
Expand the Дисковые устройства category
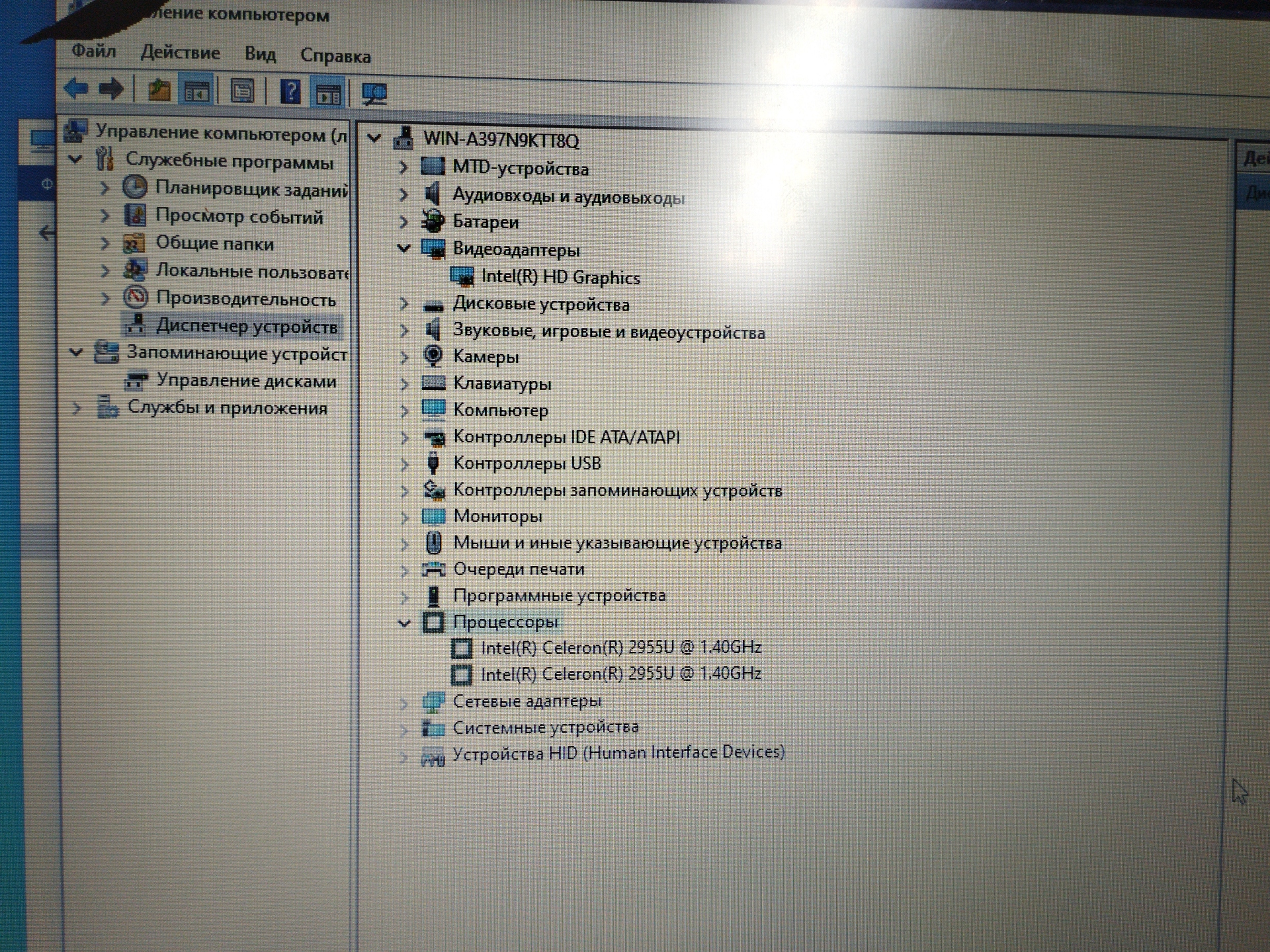click(x=404, y=303)
